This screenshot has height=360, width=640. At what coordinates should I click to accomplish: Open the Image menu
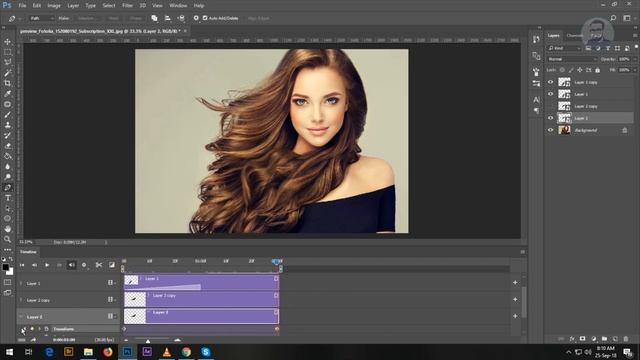click(54, 6)
